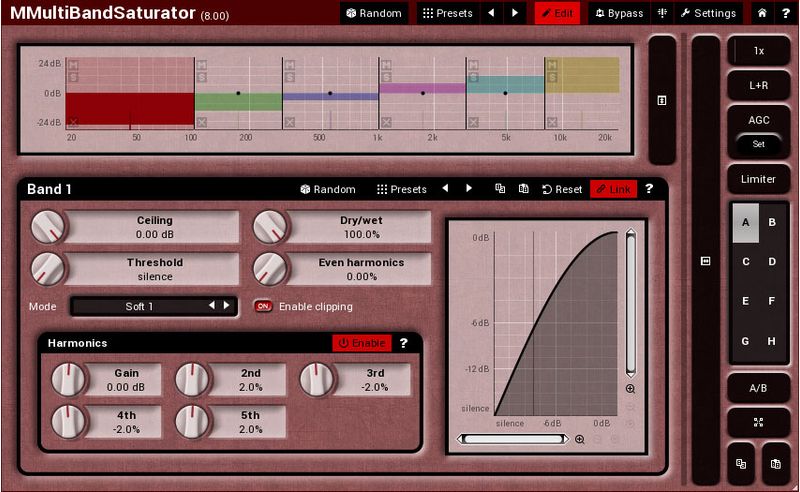Click the red Band 1 region in crossover graph
Viewport: 800px width, 492px height.
click(130, 109)
